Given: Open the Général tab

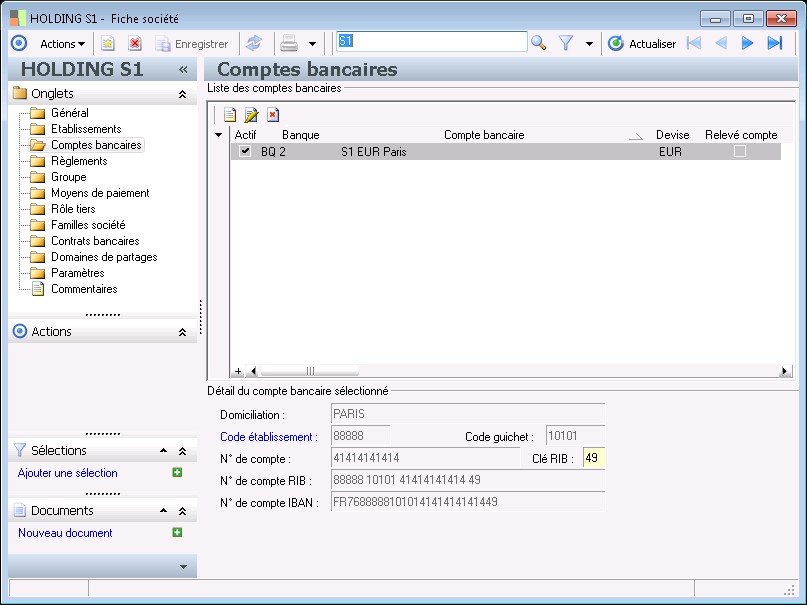Looking at the screenshot, I should tap(69, 113).
